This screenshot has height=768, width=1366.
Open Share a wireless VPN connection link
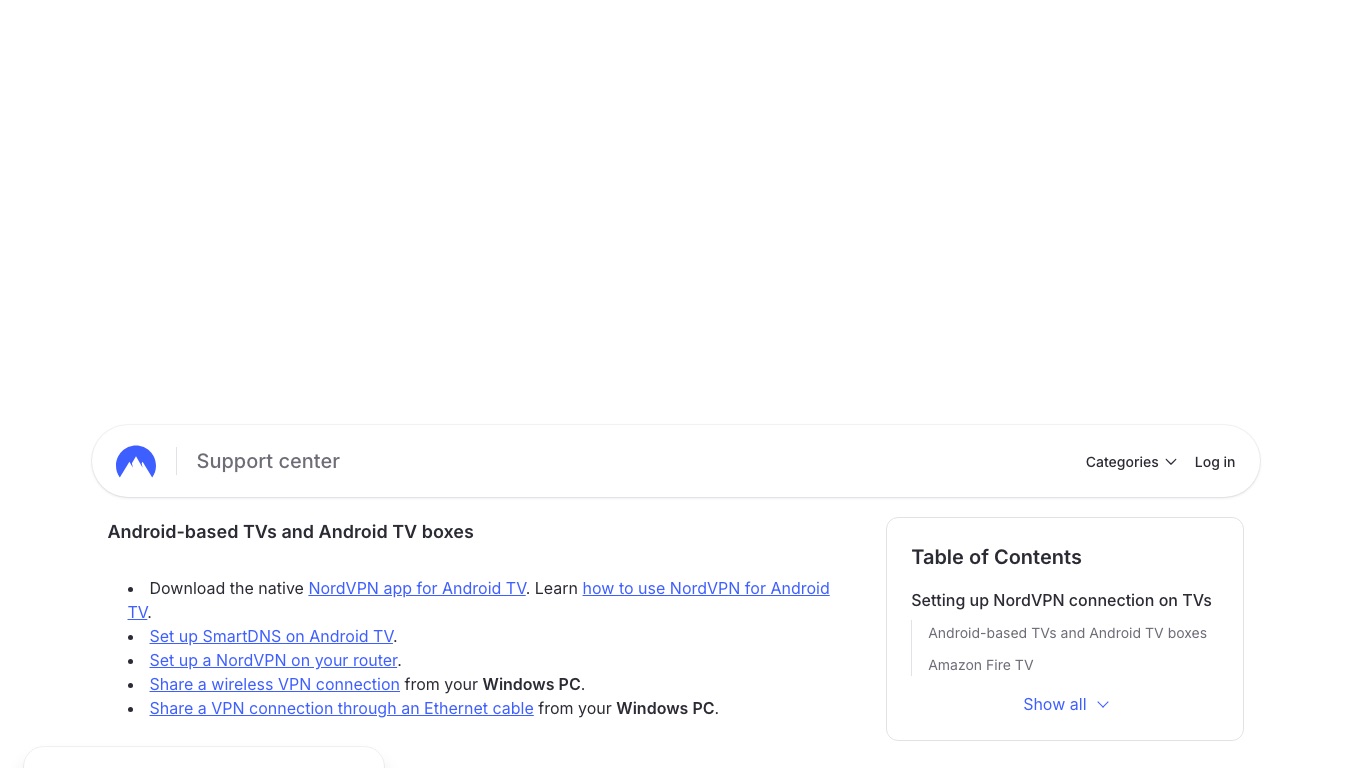(274, 684)
